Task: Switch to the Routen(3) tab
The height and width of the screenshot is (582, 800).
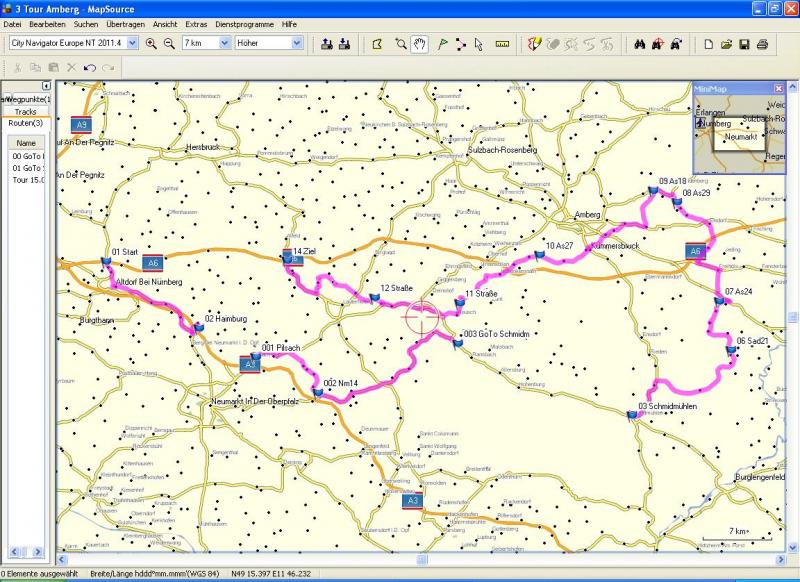Action: click(26, 123)
